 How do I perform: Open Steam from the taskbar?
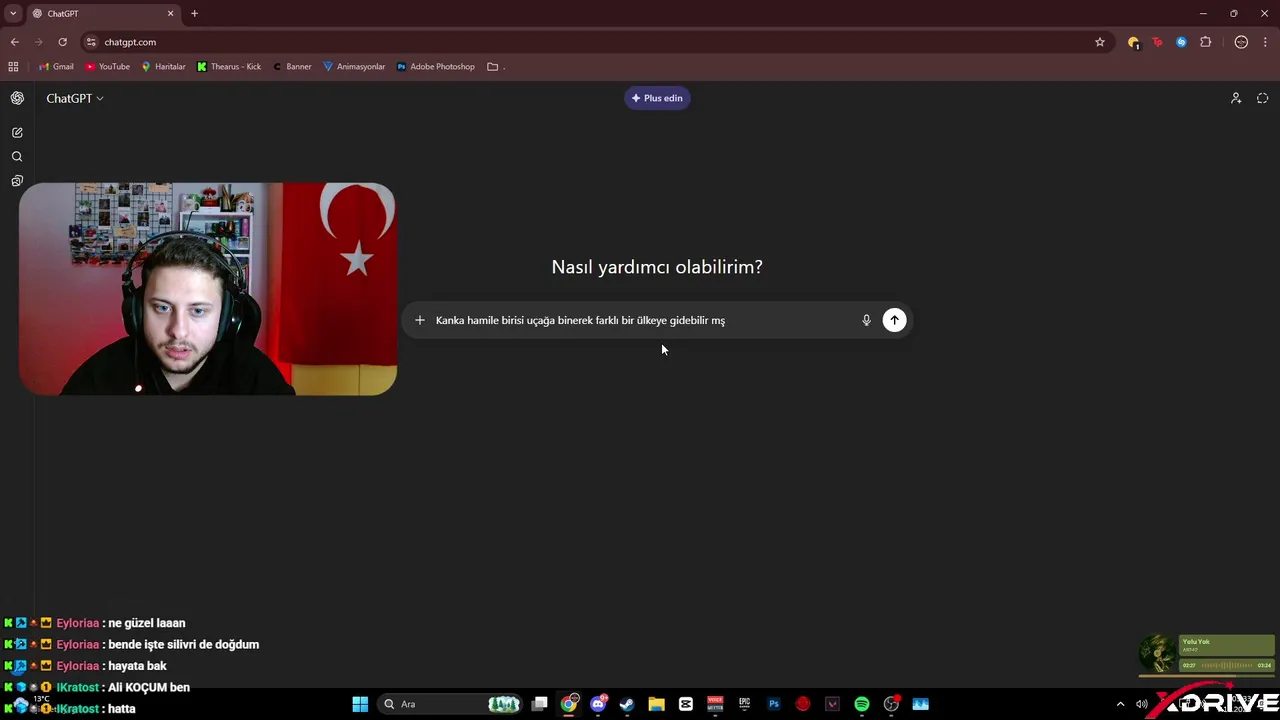click(627, 704)
